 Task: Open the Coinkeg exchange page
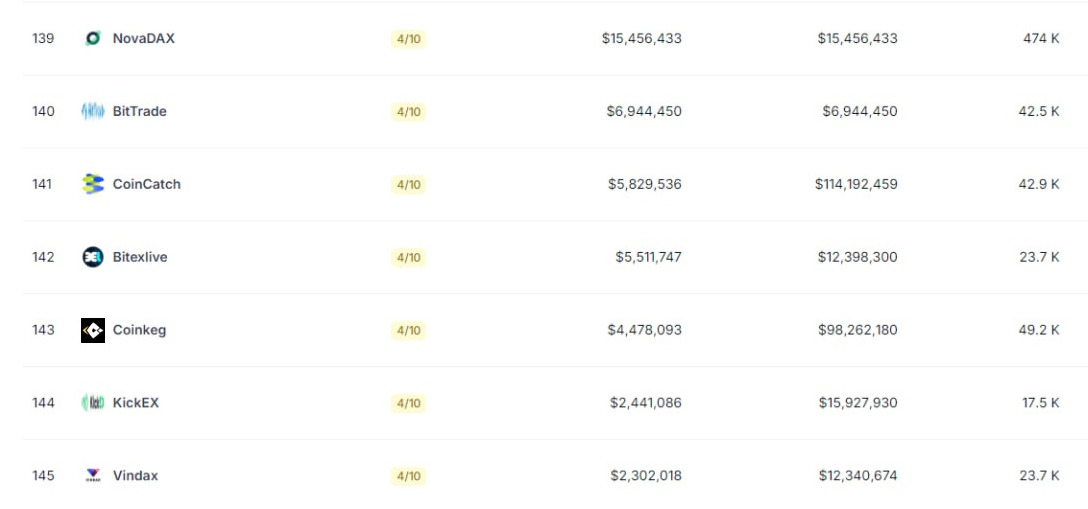pyautogui.click(x=139, y=330)
